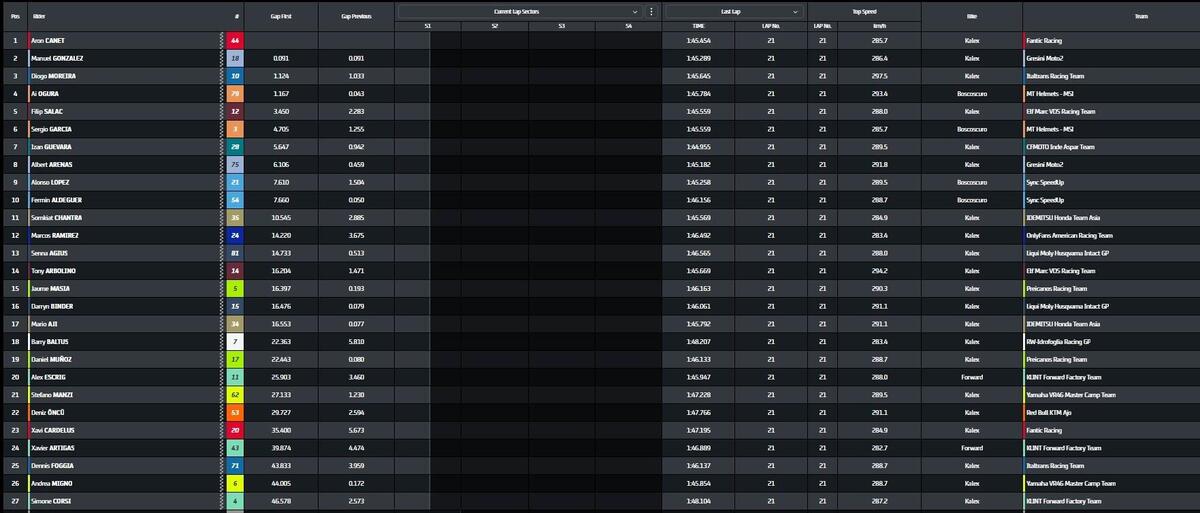
Task: Click the red number 44 badge
Action: click(x=235, y=41)
